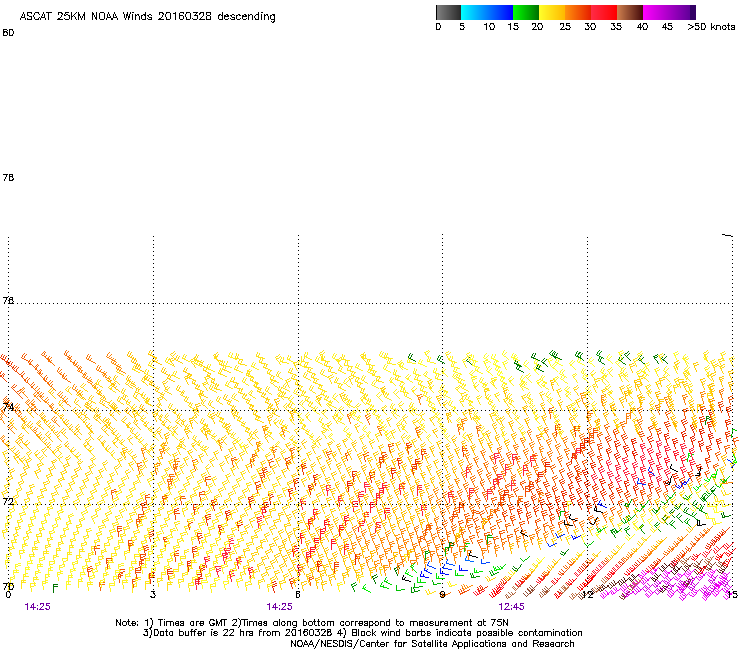740x650 pixels.
Task: Select the orange 25–30 knots color segment
Action: tap(578, 12)
